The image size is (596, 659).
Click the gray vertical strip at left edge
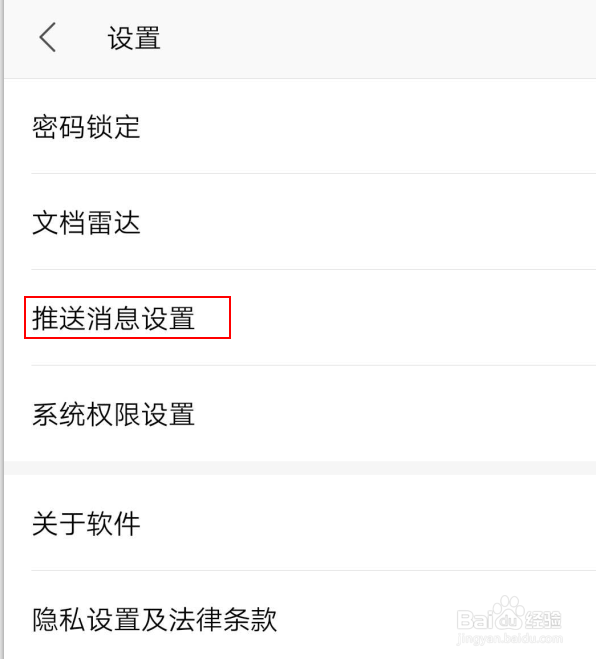(x=2, y=330)
